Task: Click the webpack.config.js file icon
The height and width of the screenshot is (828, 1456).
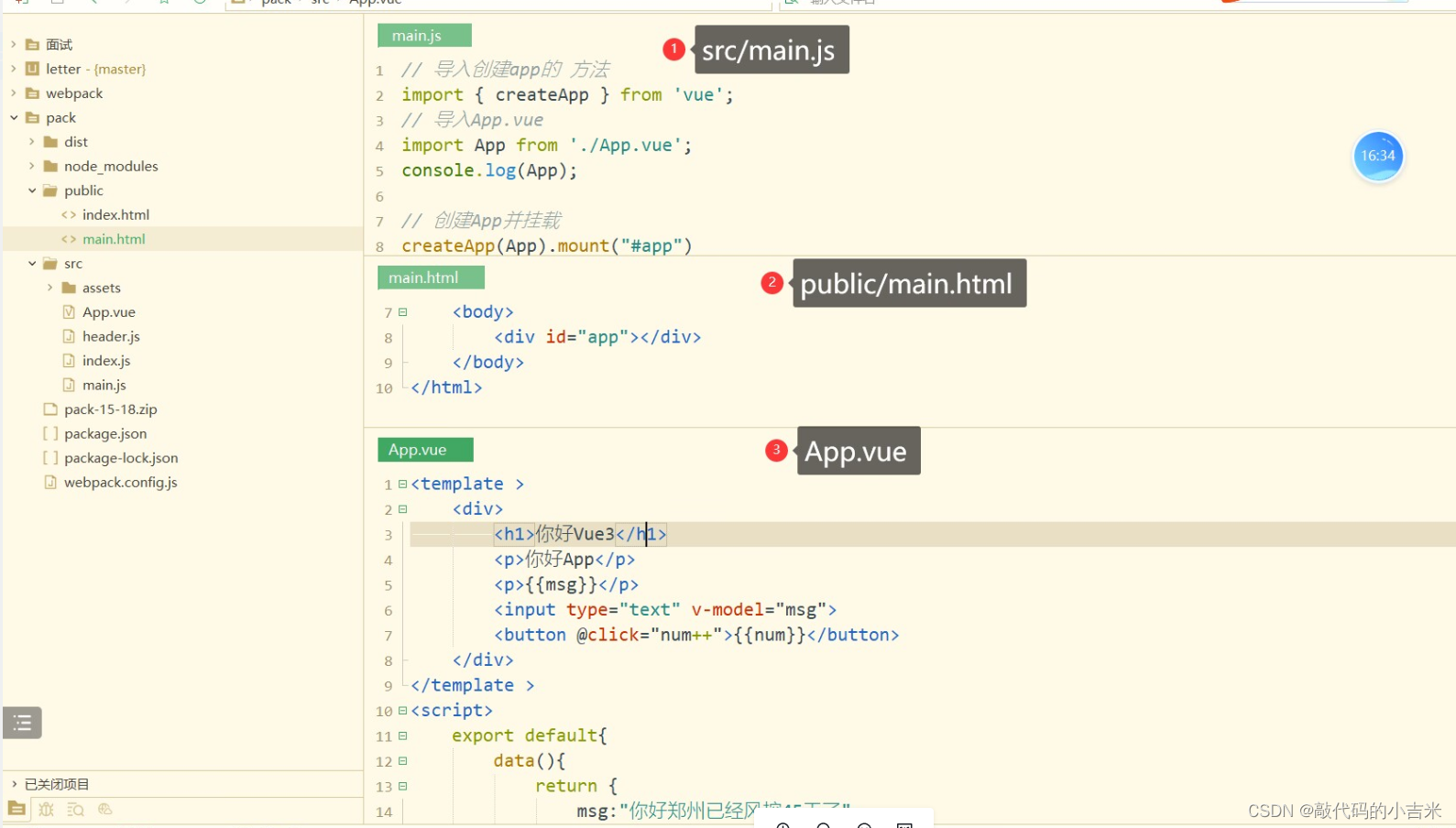Action: point(50,482)
